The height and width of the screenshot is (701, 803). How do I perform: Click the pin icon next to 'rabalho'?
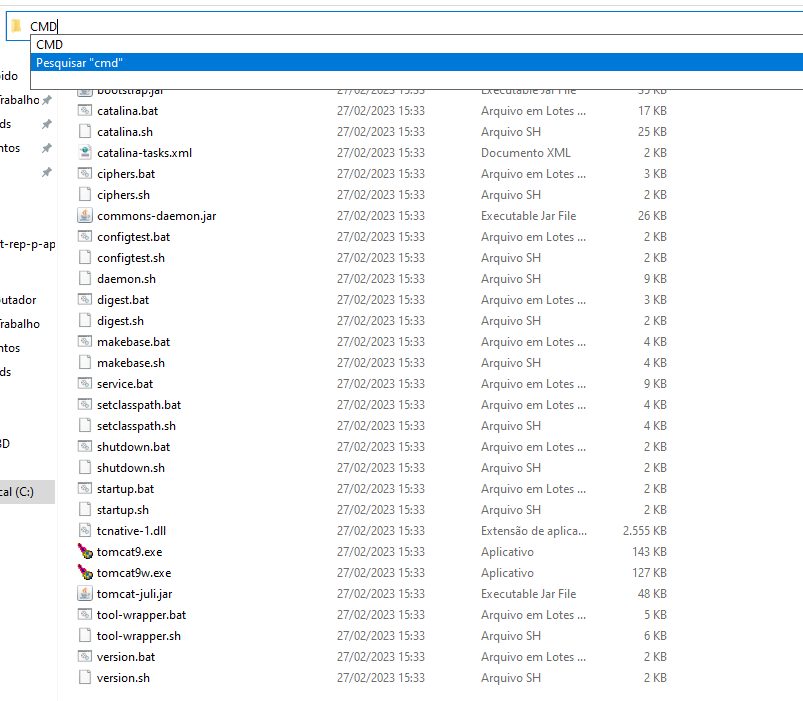tap(47, 100)
